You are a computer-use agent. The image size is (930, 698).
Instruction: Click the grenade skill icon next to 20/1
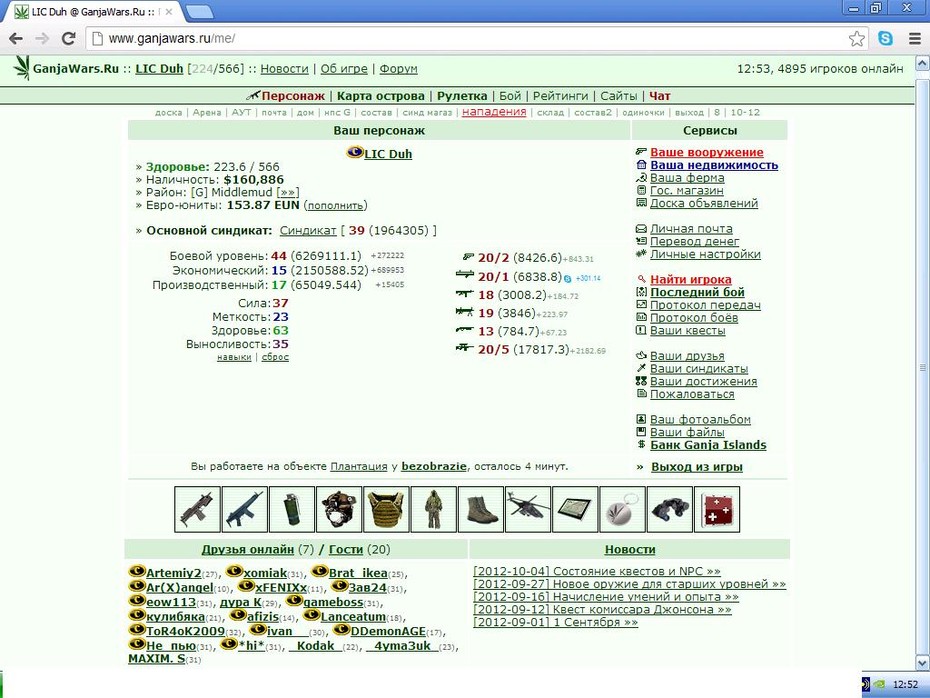pos(465,275)
